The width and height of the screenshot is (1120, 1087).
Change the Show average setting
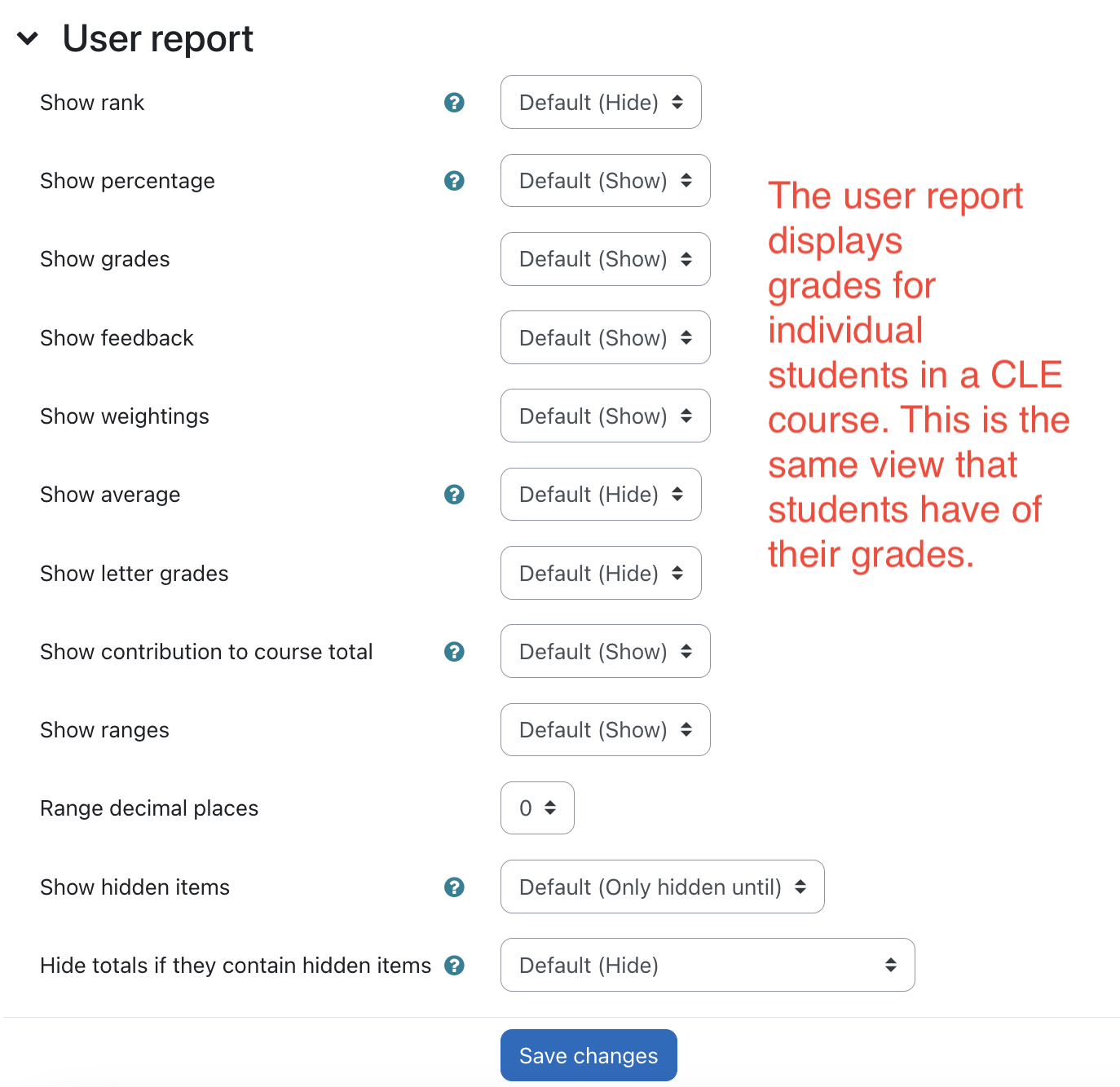[x=601, y=495]
